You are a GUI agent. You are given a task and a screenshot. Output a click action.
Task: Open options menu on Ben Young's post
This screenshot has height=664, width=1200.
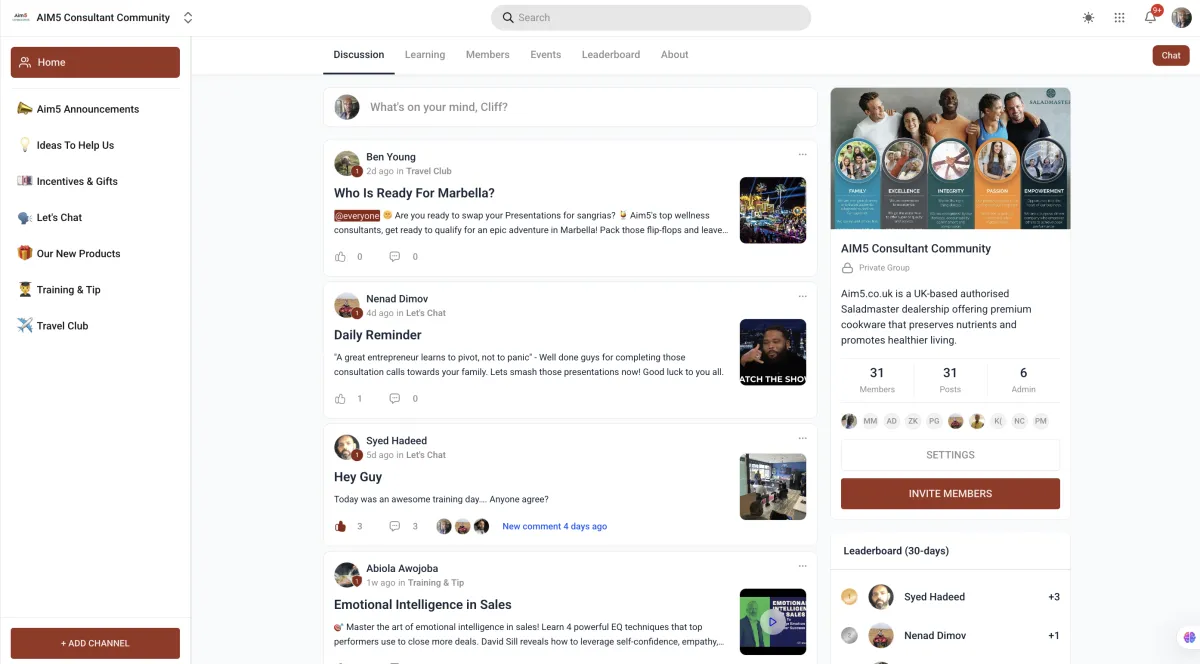(x=802, y=154)
